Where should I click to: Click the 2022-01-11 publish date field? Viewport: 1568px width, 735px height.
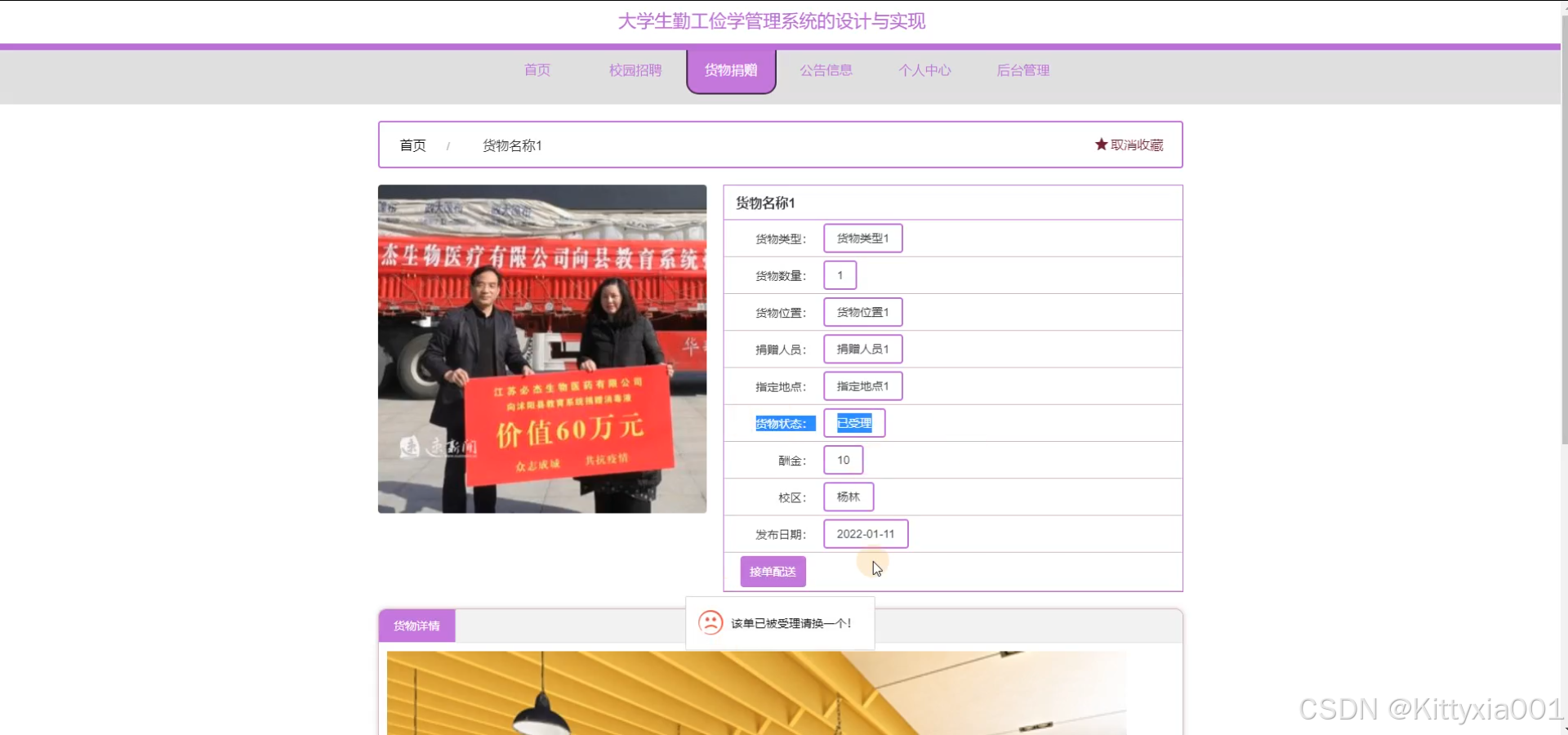coord(865,534)
